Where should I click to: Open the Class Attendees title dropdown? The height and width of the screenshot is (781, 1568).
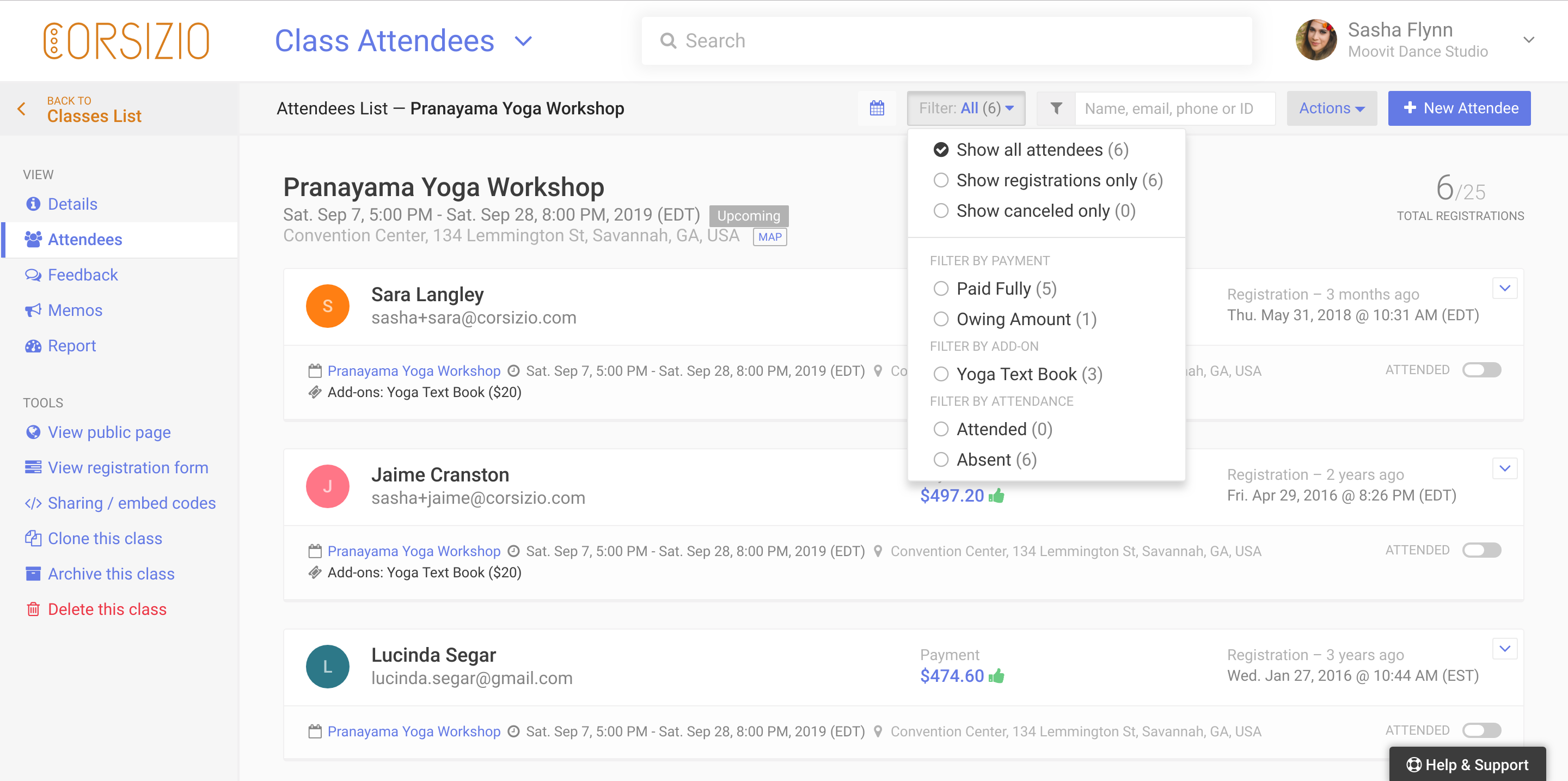pyautogui.click(x=523, y=41)
